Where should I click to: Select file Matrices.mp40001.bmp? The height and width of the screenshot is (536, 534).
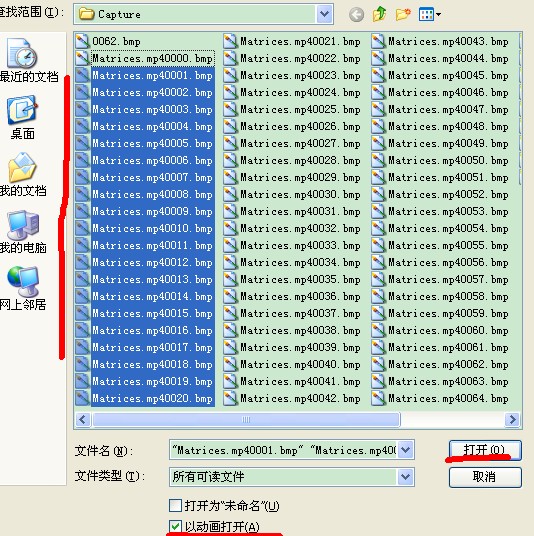[152, 75]
